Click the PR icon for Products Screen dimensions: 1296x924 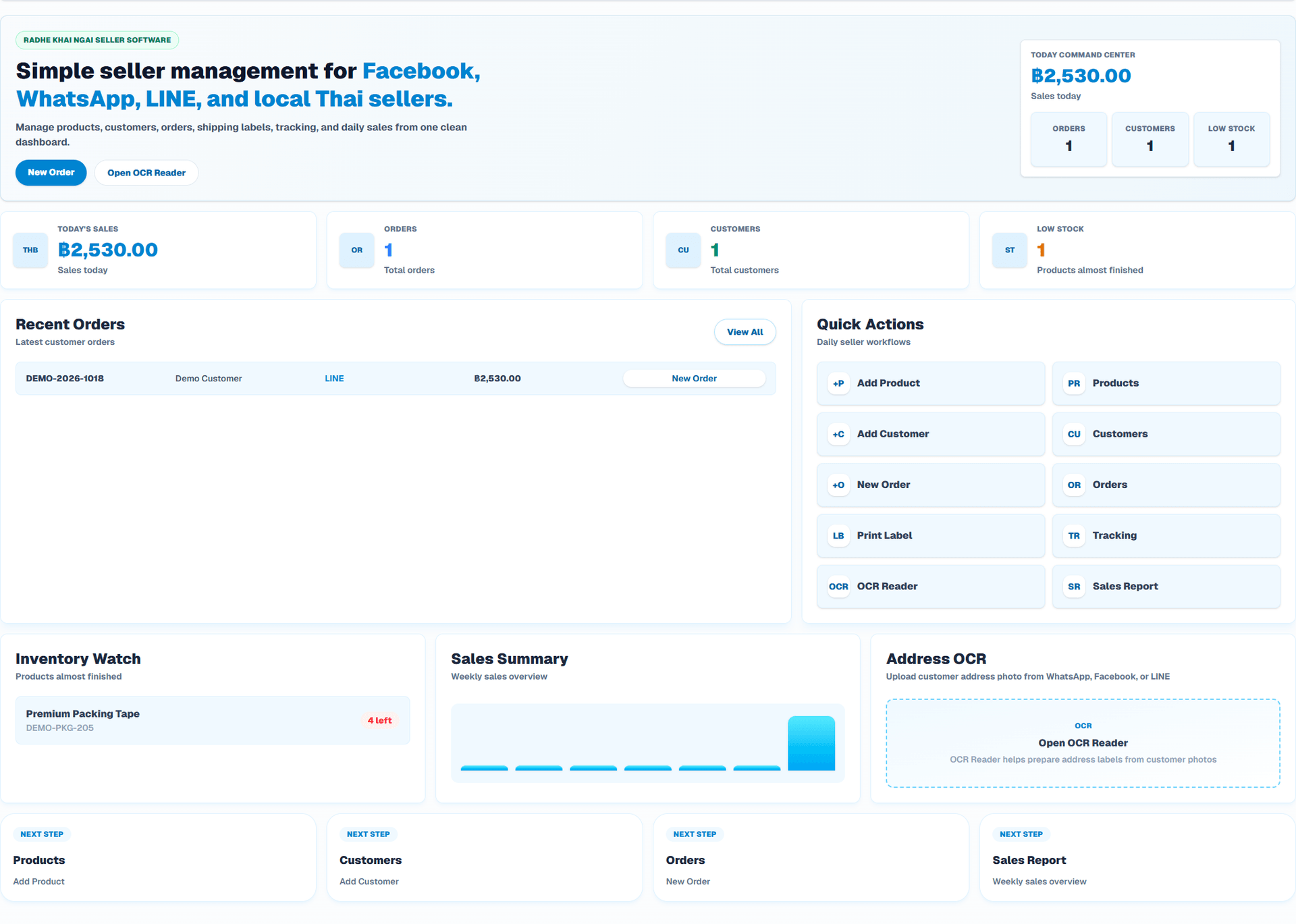coord(1074,383)
